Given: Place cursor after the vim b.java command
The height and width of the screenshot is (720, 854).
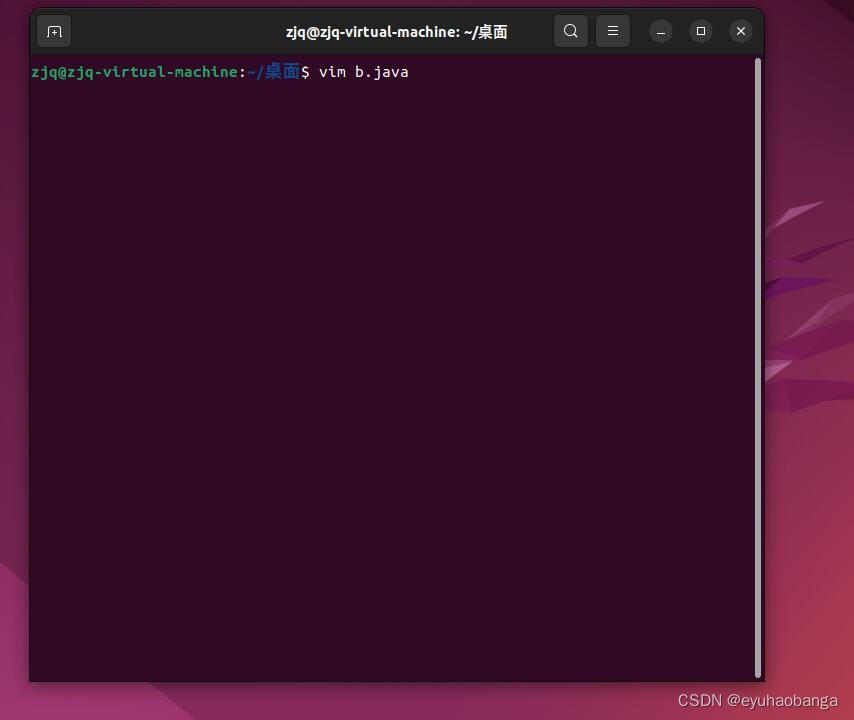Looking at the screenshot, I should point(413,71).
